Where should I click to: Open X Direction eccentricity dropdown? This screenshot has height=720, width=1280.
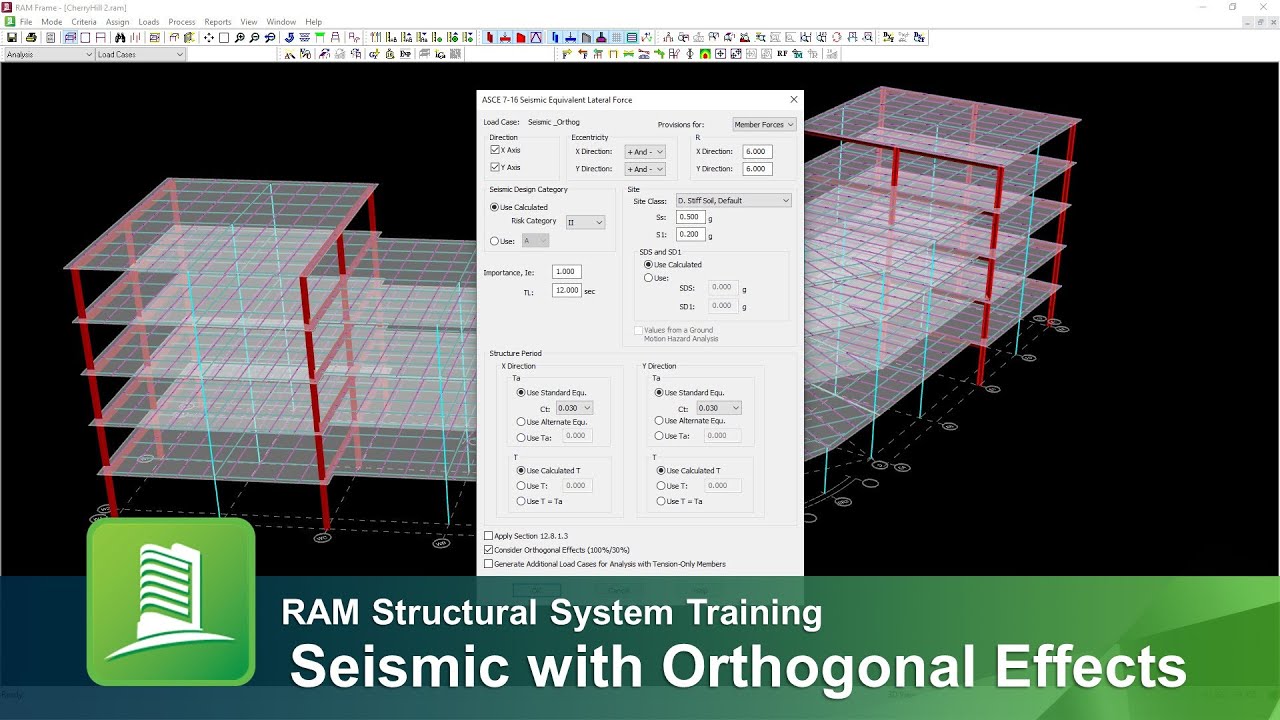point(645,152)
